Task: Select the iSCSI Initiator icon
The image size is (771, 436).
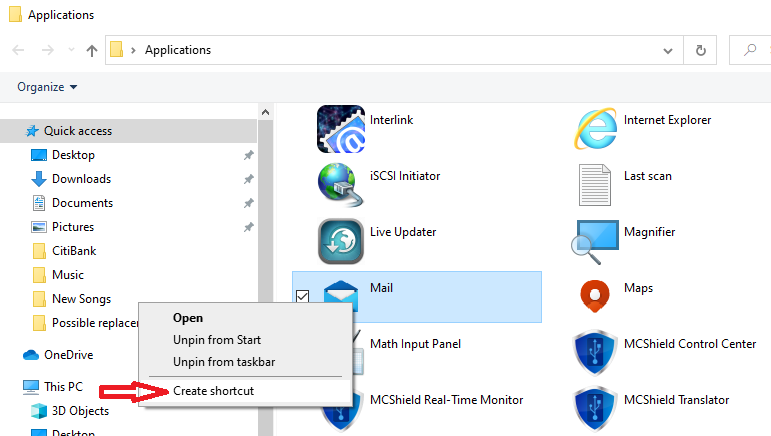Action: coord(341,185)
